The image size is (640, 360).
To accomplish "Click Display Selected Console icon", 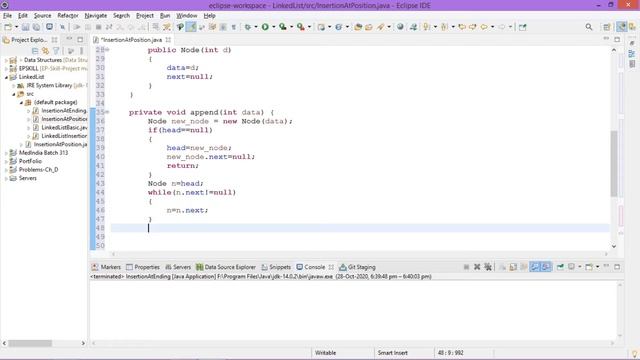I will 571,267.
